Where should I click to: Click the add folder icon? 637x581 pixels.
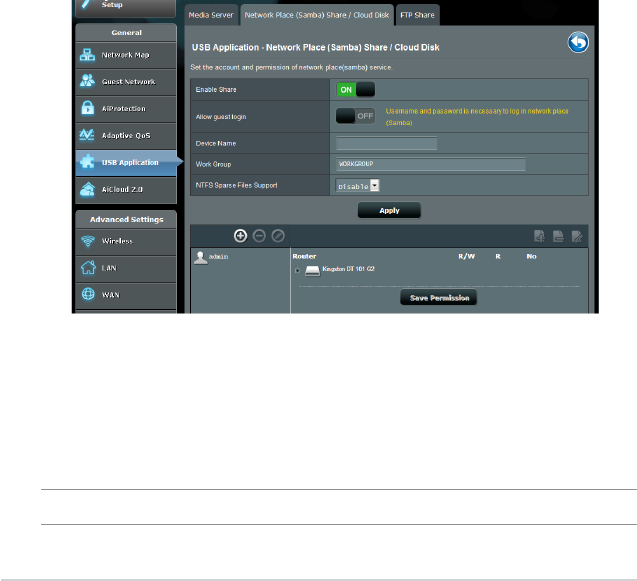pyautogui.click(x=539, y=236)
